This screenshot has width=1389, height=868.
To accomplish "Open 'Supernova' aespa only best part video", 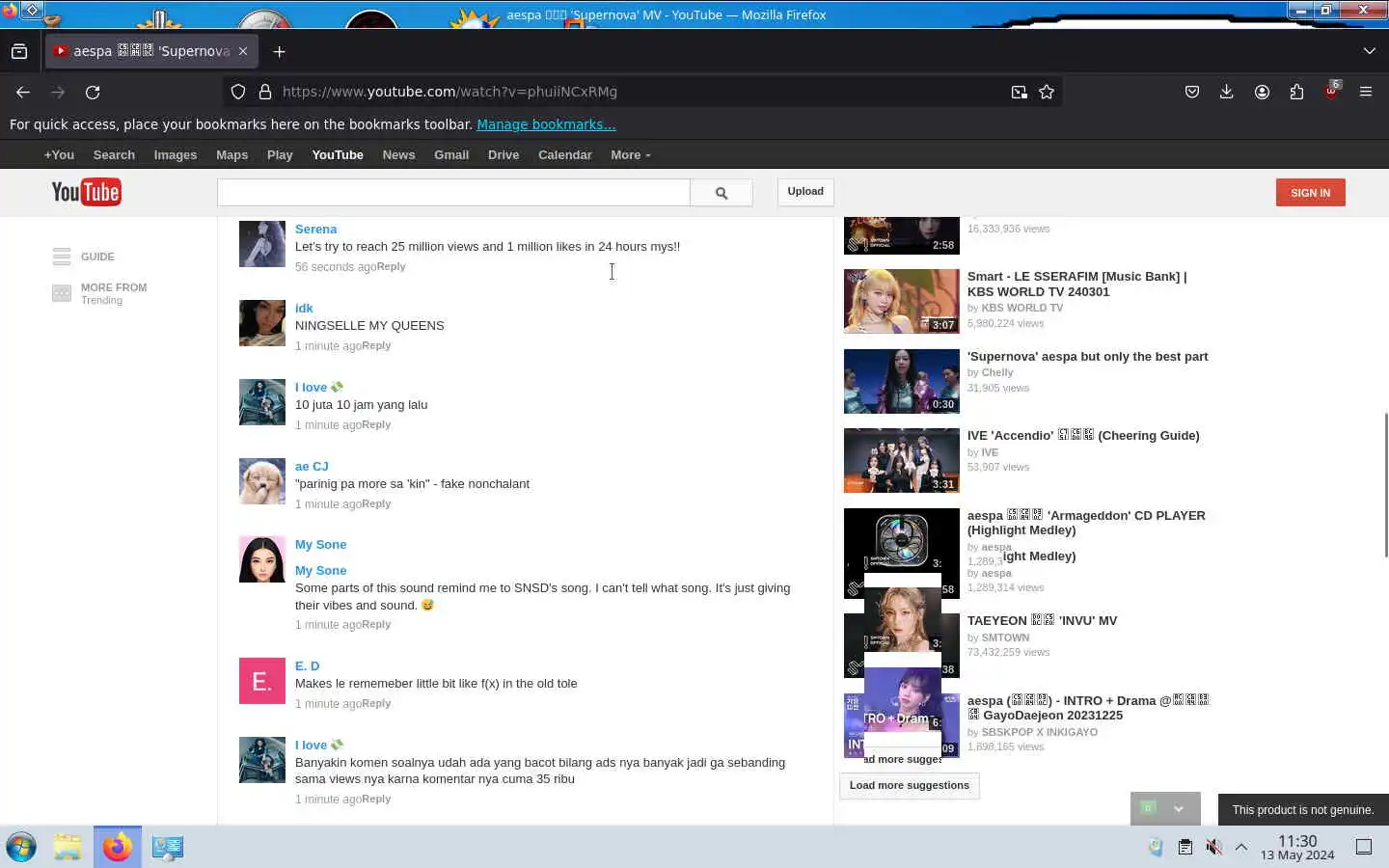I will tap(1087, 356).
